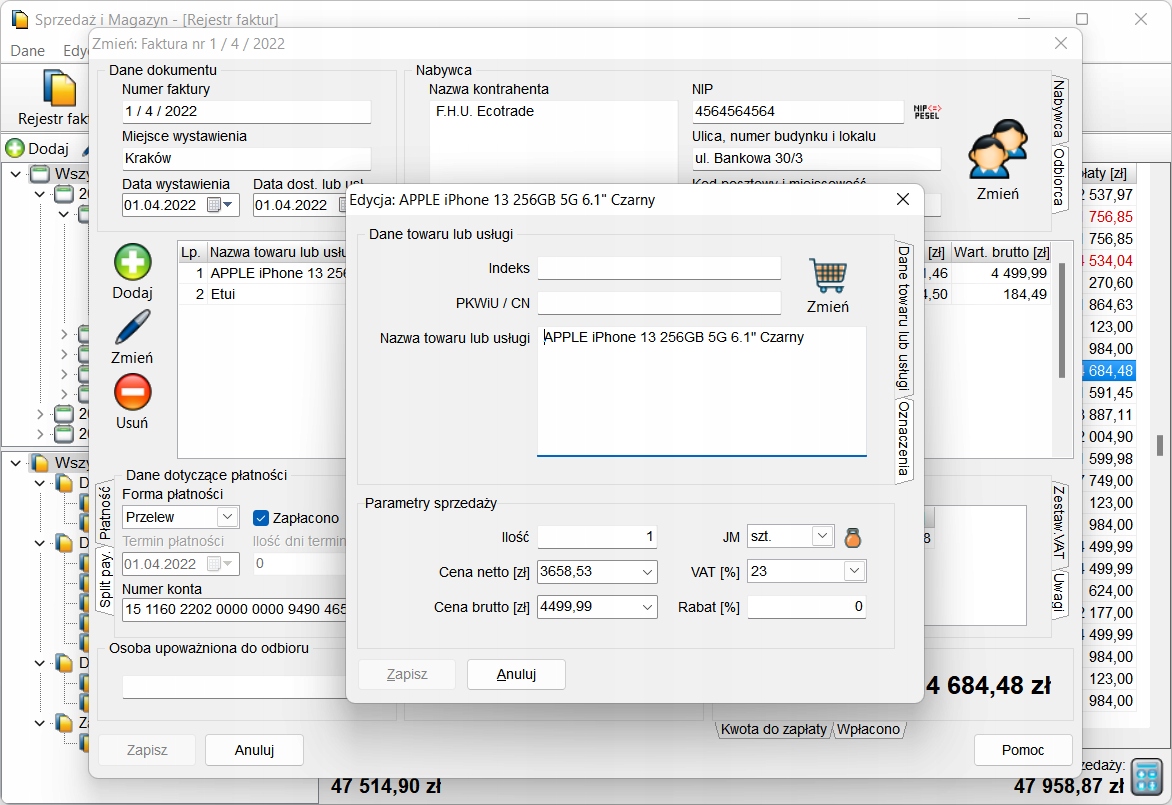Click the red Usuń remove icon
The image size is (1172, 805).
(x=132, y=392)
